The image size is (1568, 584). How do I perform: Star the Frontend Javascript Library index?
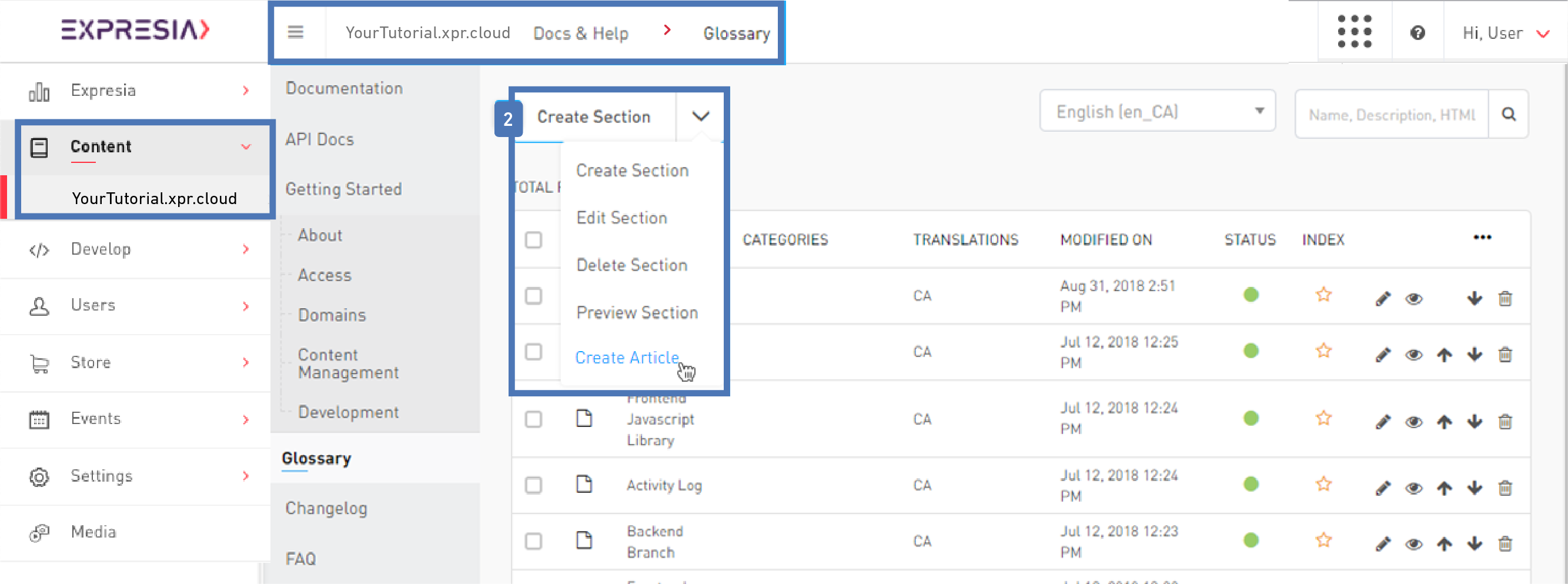[1323, 418]
